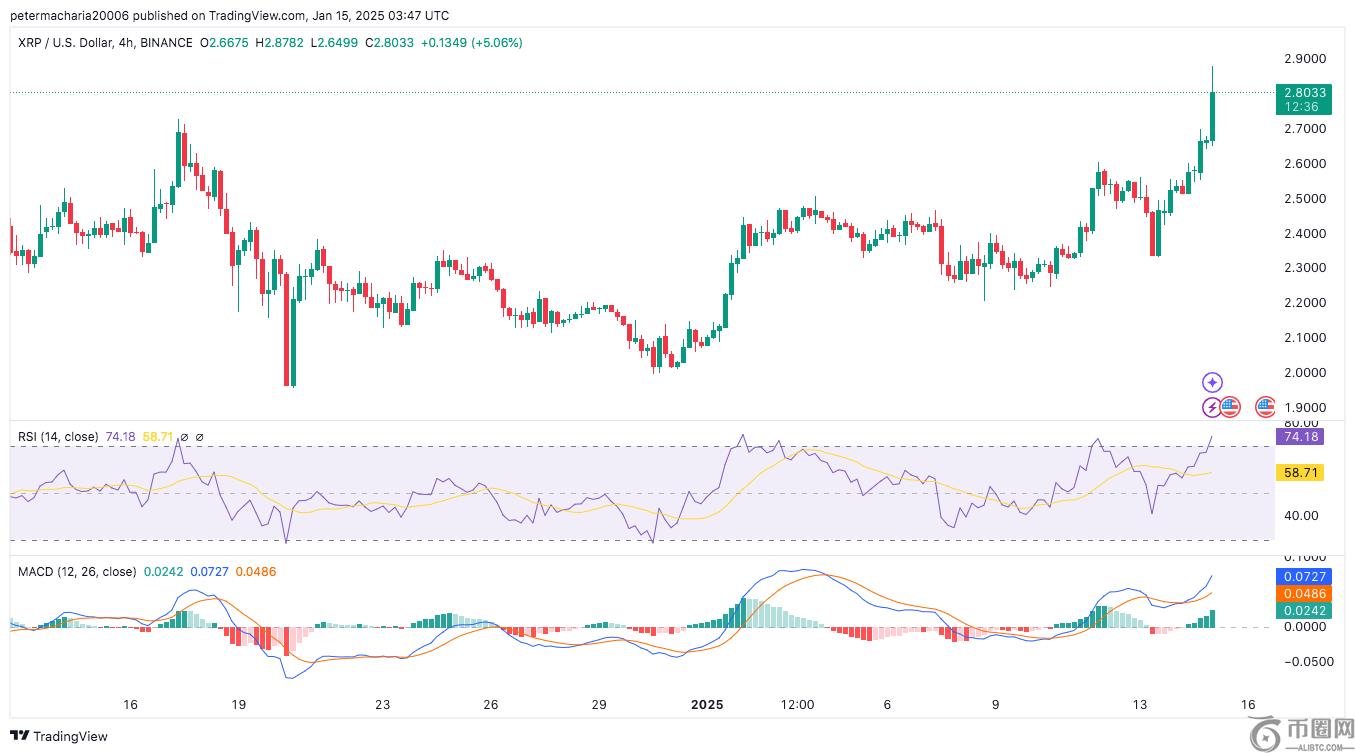
Task: Click the orange 0.0486 signal axis label
Action: pos(1303,594)
